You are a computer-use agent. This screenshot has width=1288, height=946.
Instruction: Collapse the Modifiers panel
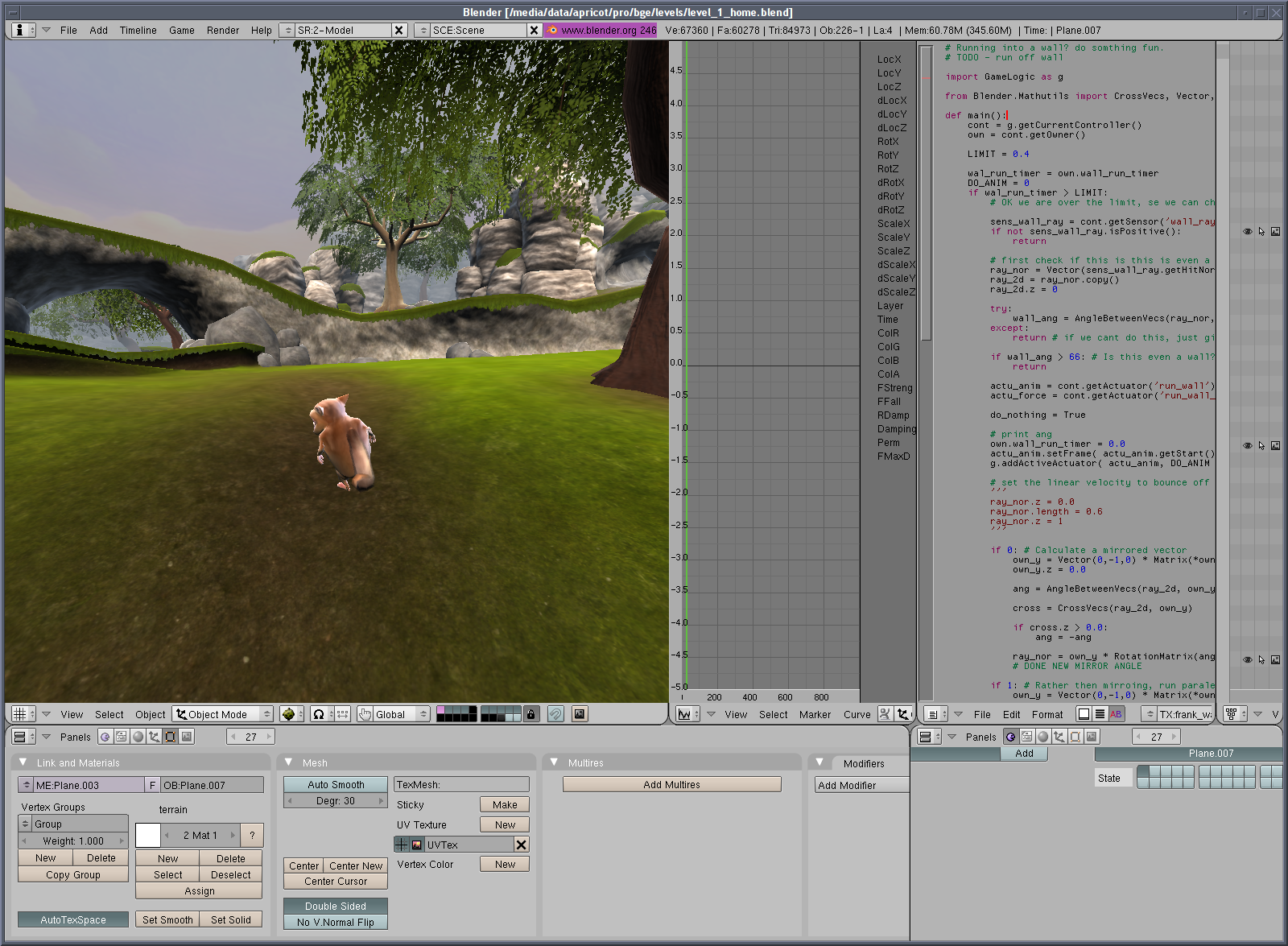pyautogui.click(x=820, y=762)
